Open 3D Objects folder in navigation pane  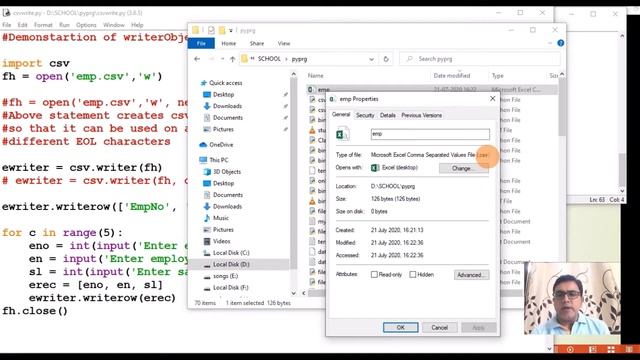coord(227,172)
